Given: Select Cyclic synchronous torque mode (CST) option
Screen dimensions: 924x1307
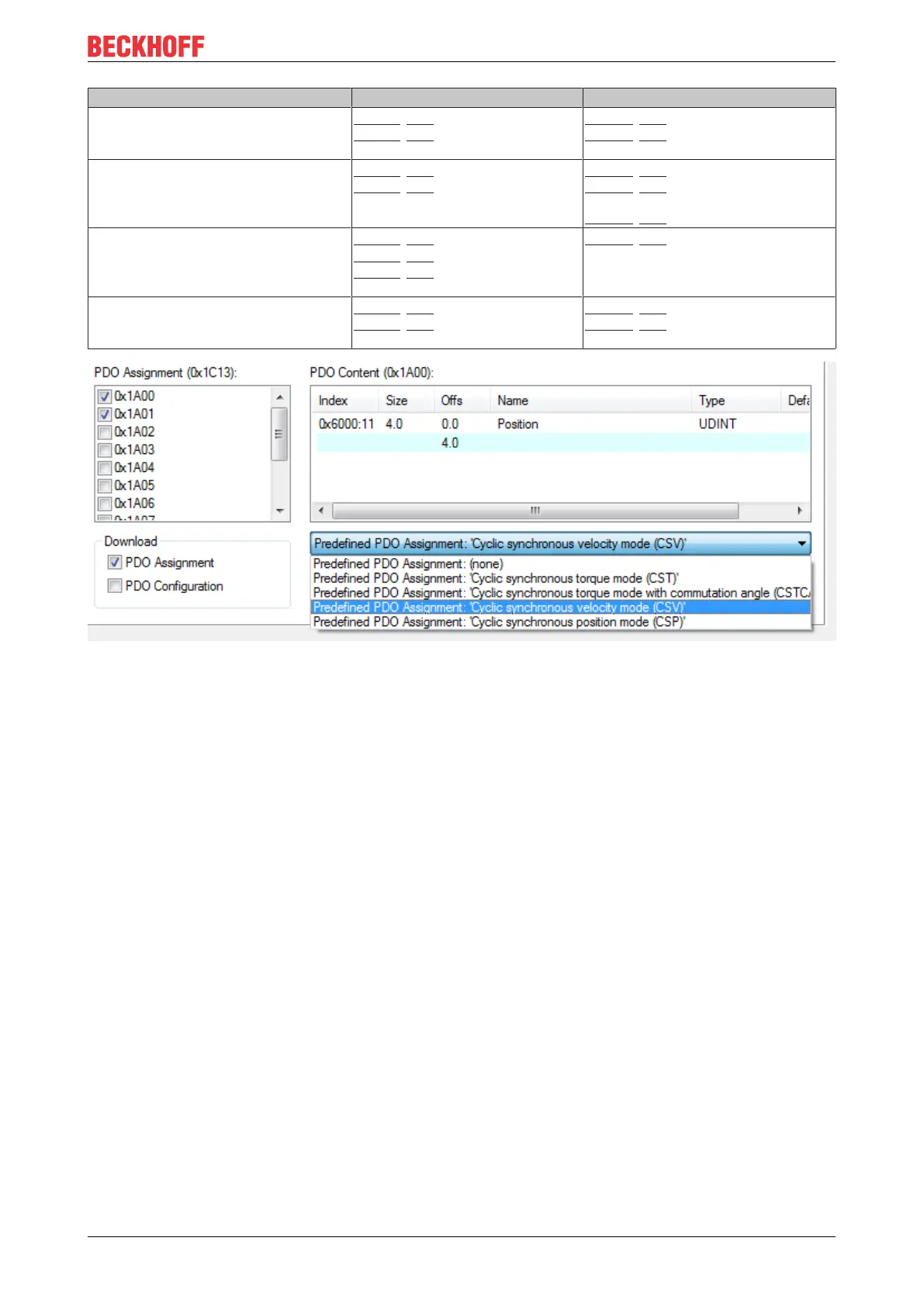Looking at the screenshot, I should [560, 578].
